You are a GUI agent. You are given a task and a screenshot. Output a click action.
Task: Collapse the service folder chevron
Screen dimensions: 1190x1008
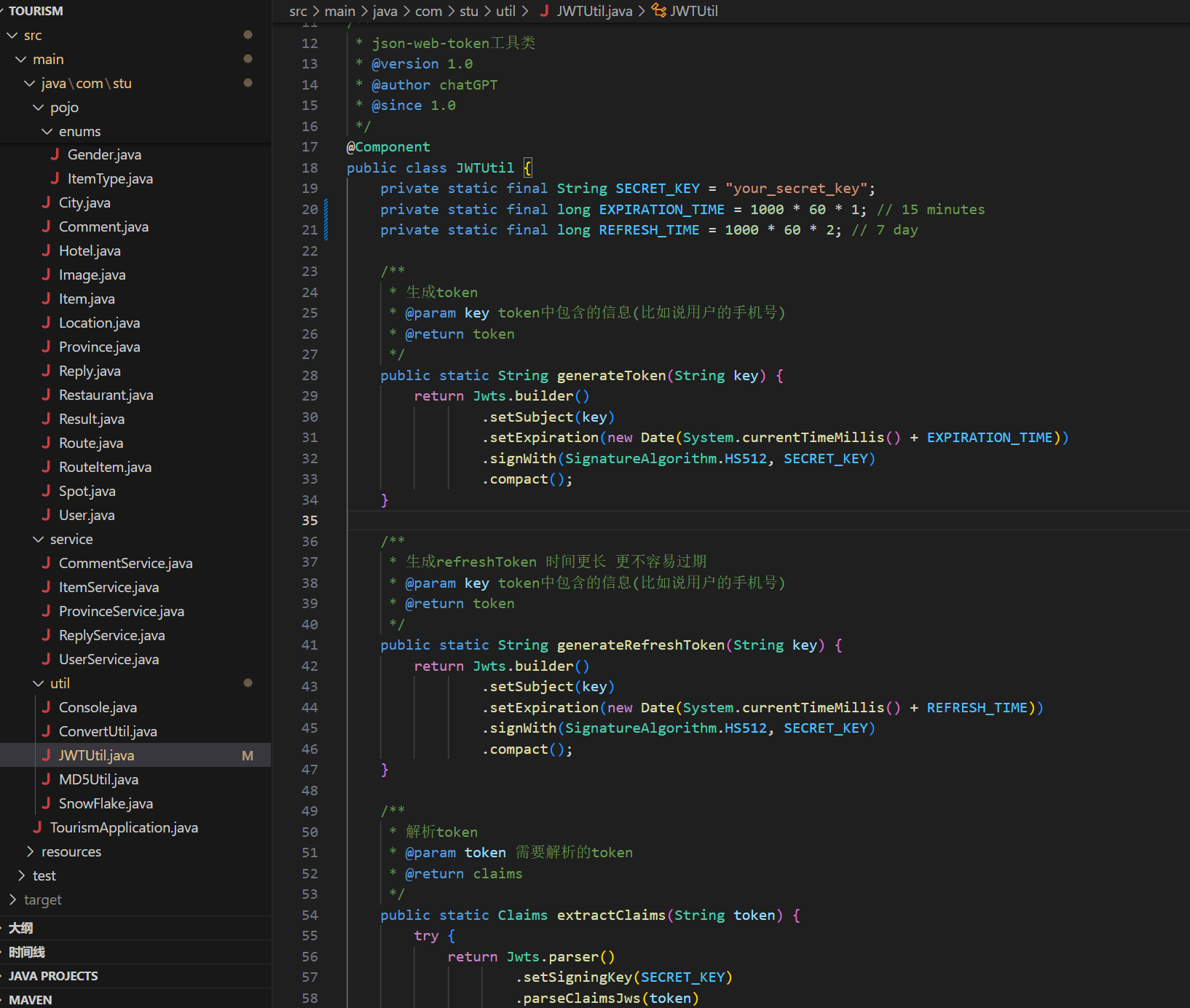(39, 539)
